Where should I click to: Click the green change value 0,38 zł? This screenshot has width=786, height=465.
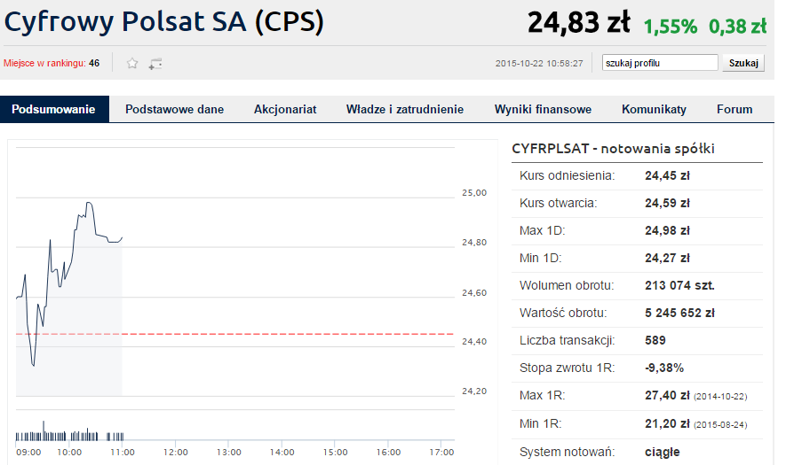[737, 27]
